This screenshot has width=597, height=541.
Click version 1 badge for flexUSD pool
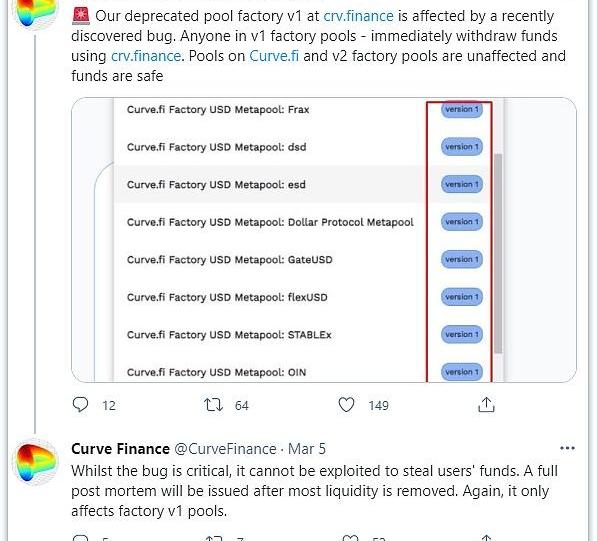(x=462, y=297)
